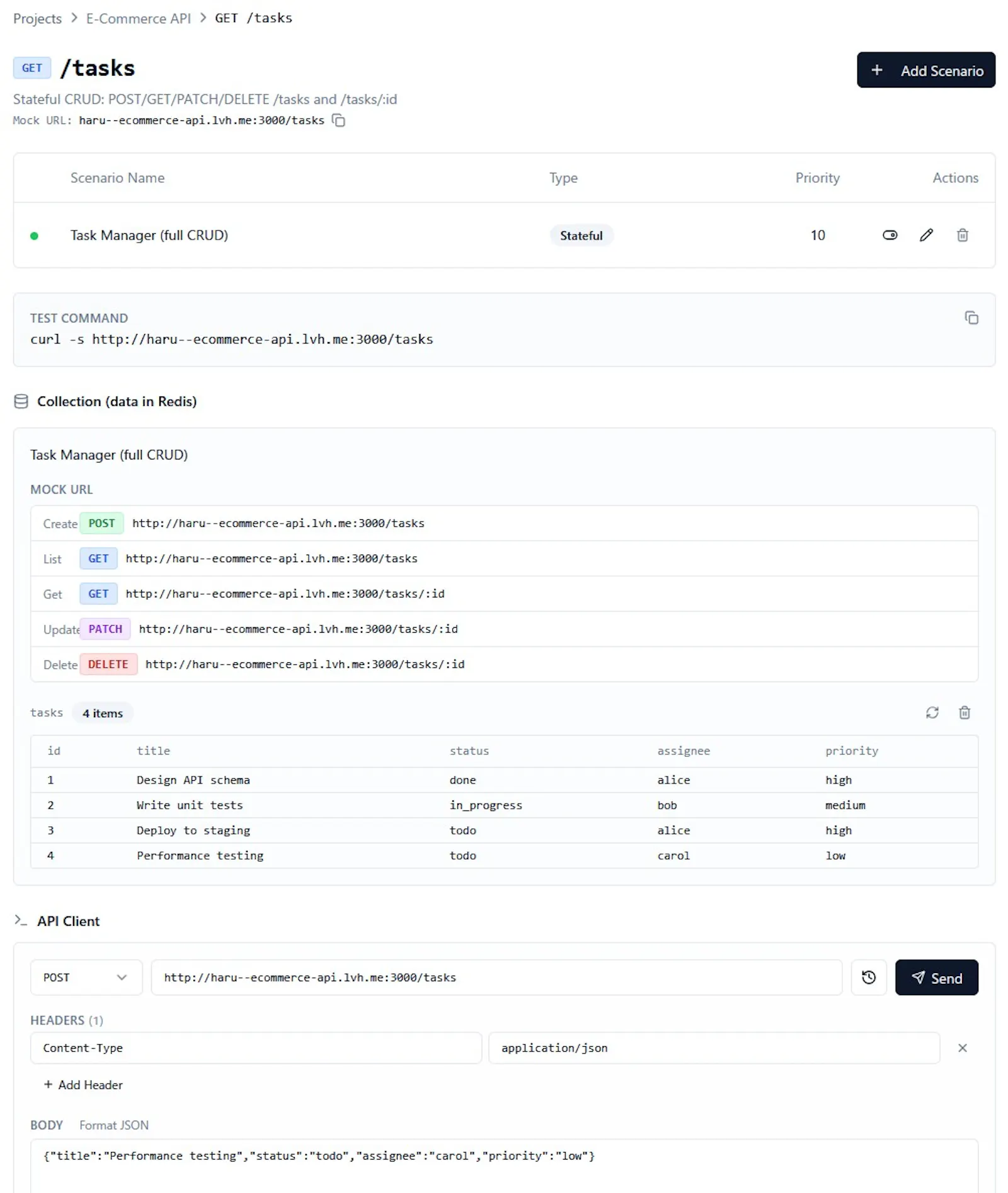Click the Scenario Name column header

click(x=117, y=178)
